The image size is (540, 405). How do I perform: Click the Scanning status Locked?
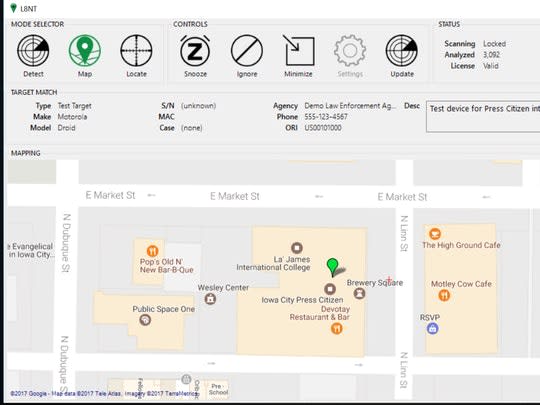pos(494,44)
